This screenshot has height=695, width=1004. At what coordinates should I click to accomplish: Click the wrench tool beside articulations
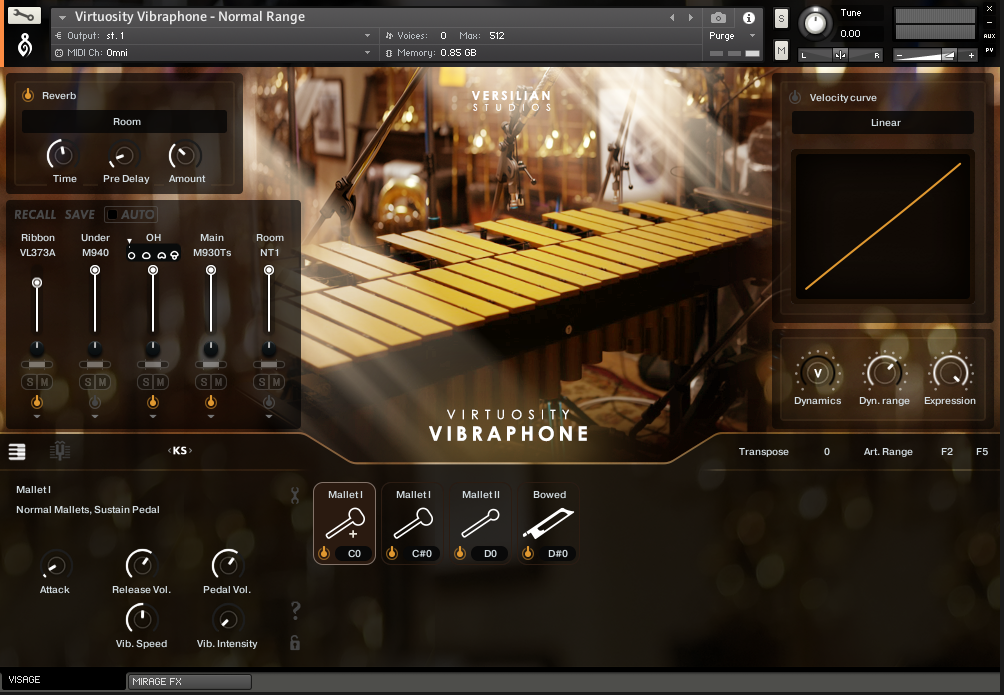click(x=295, y=495)
